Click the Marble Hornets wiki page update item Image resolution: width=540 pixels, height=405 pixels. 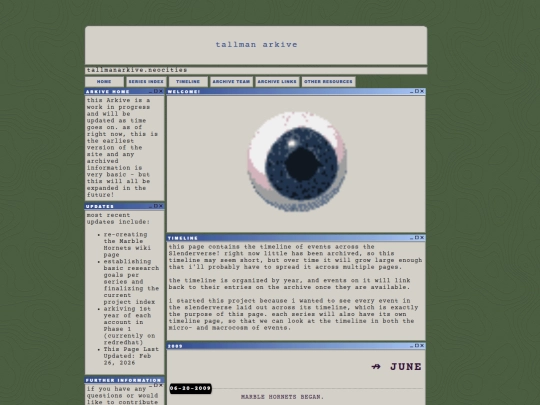tap(127, 245)
